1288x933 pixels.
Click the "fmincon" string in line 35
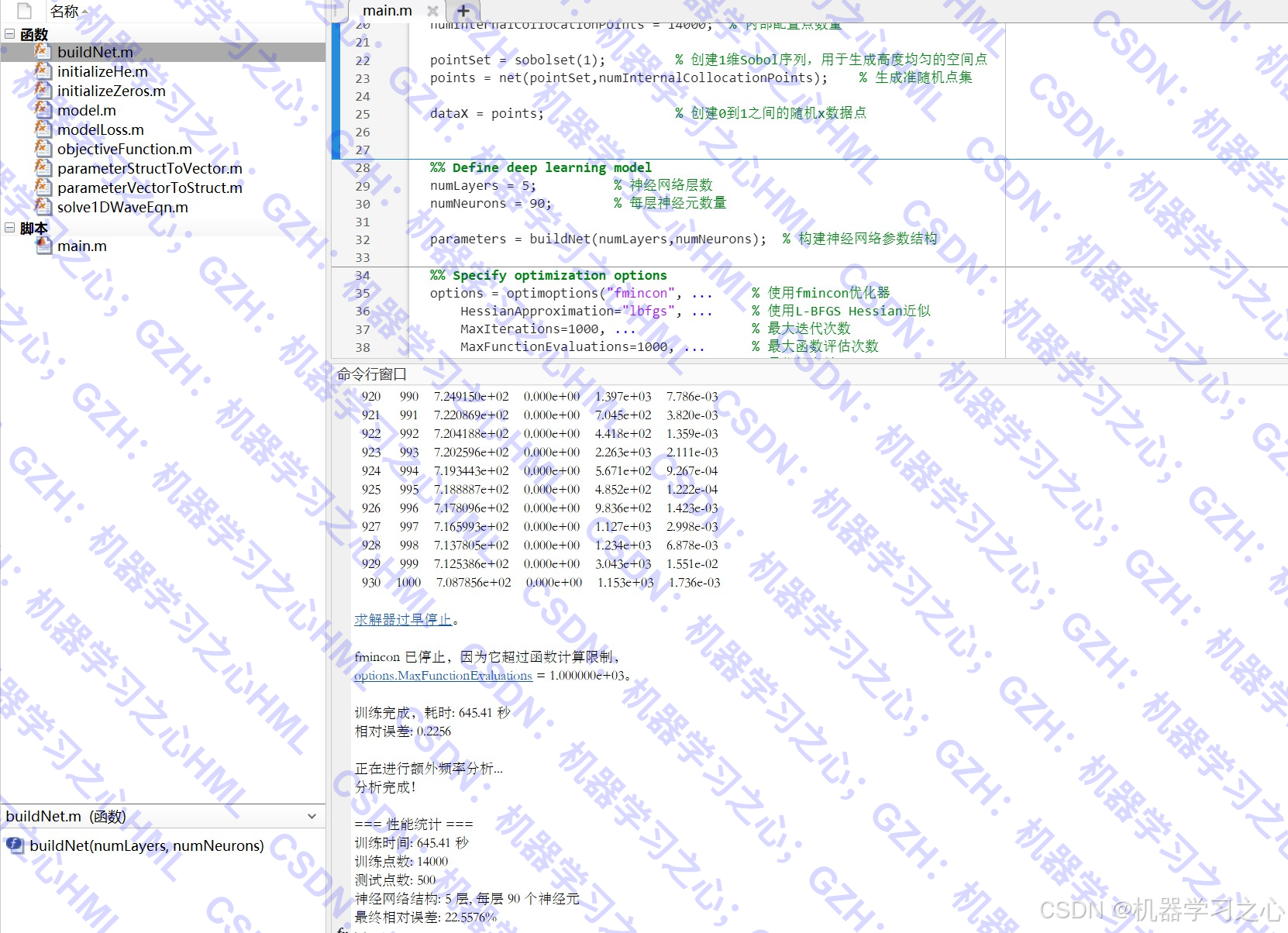[x=641, y=293]
